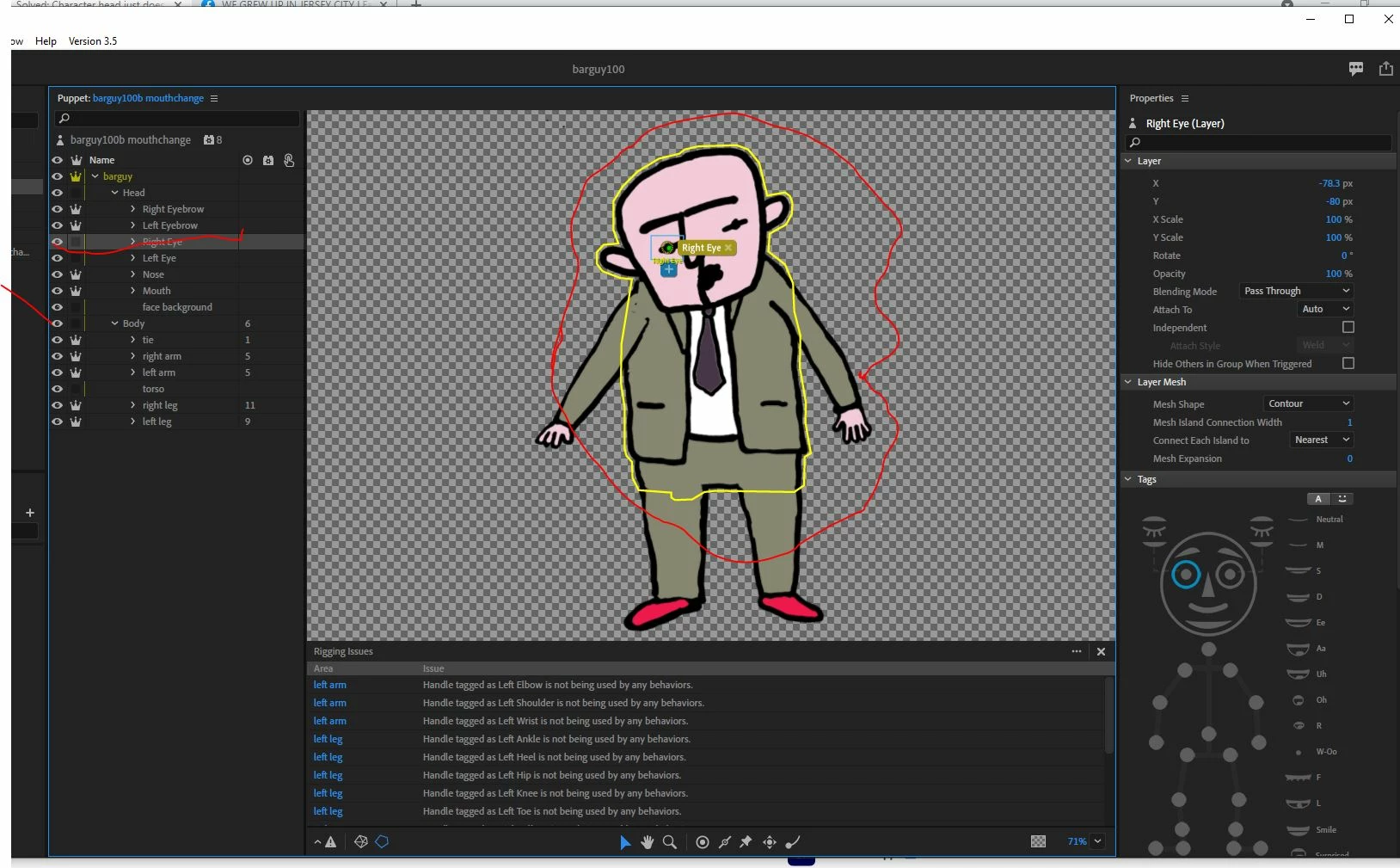
Task: Select the Dragger tool
Action: coord(770,842)
